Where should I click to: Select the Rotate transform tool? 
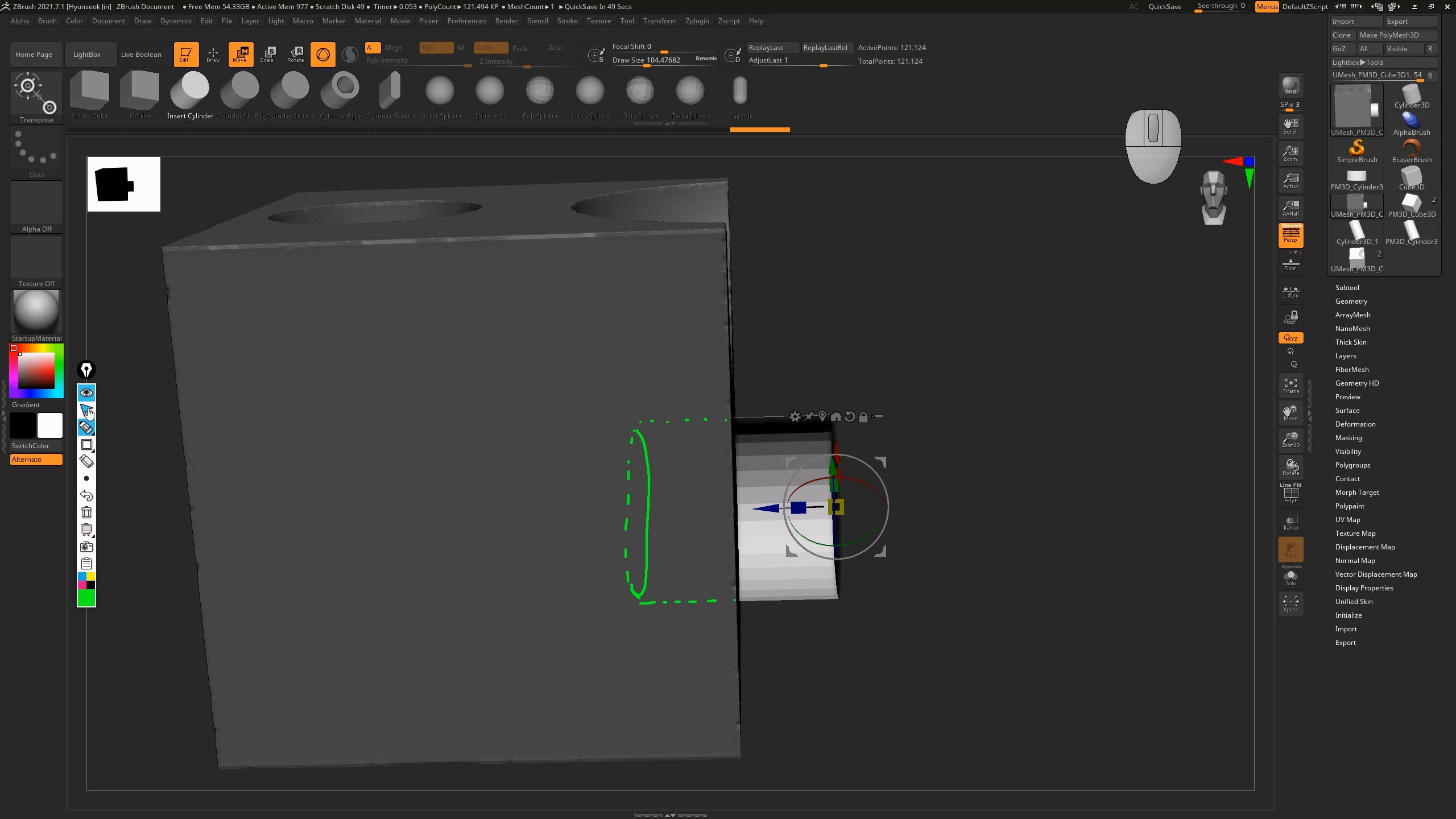pos(295,54)
